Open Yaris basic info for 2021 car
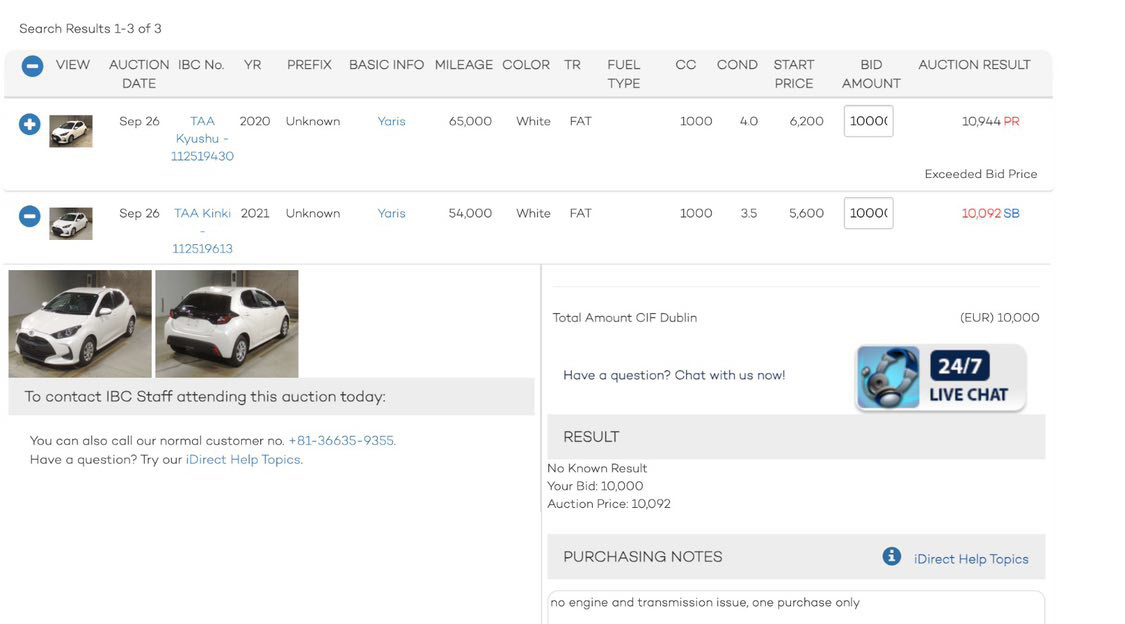This screenshot has height=624, width=1125. pyautogui.click(x=391, y=213)
